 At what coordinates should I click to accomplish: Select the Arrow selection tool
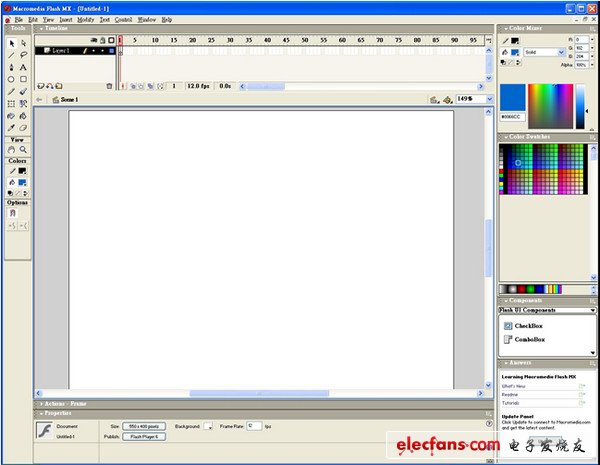(11, 43)
